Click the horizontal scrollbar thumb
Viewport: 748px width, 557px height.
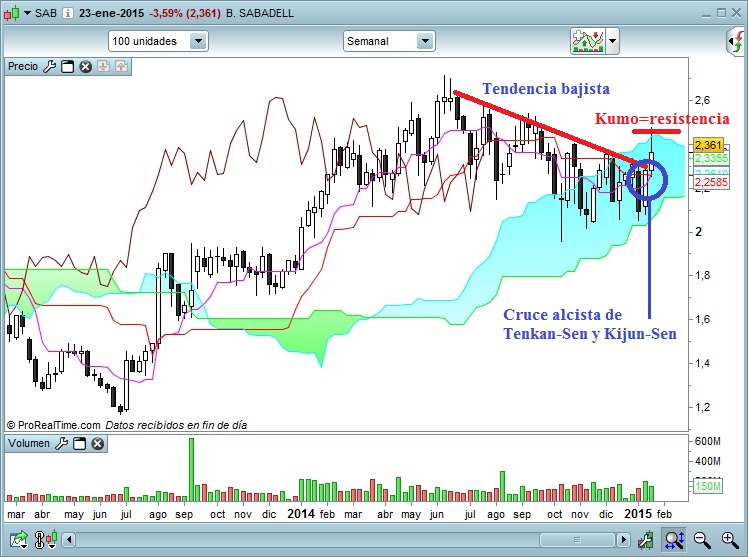coord(577,540)
